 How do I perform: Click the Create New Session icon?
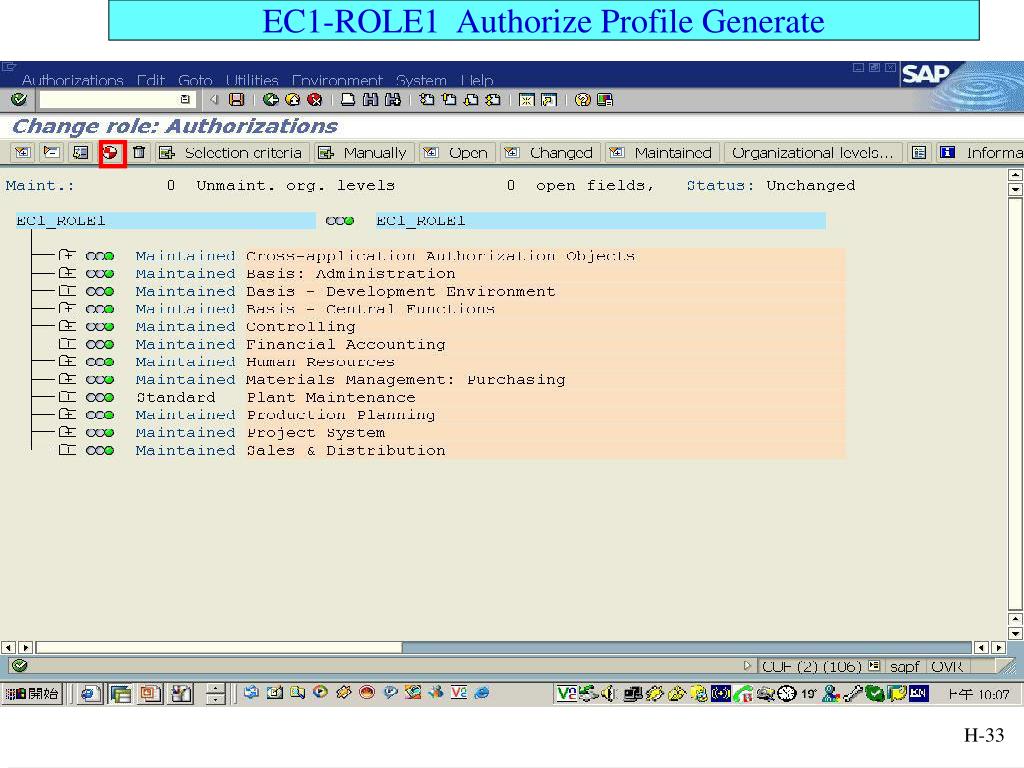pos(526,99)
